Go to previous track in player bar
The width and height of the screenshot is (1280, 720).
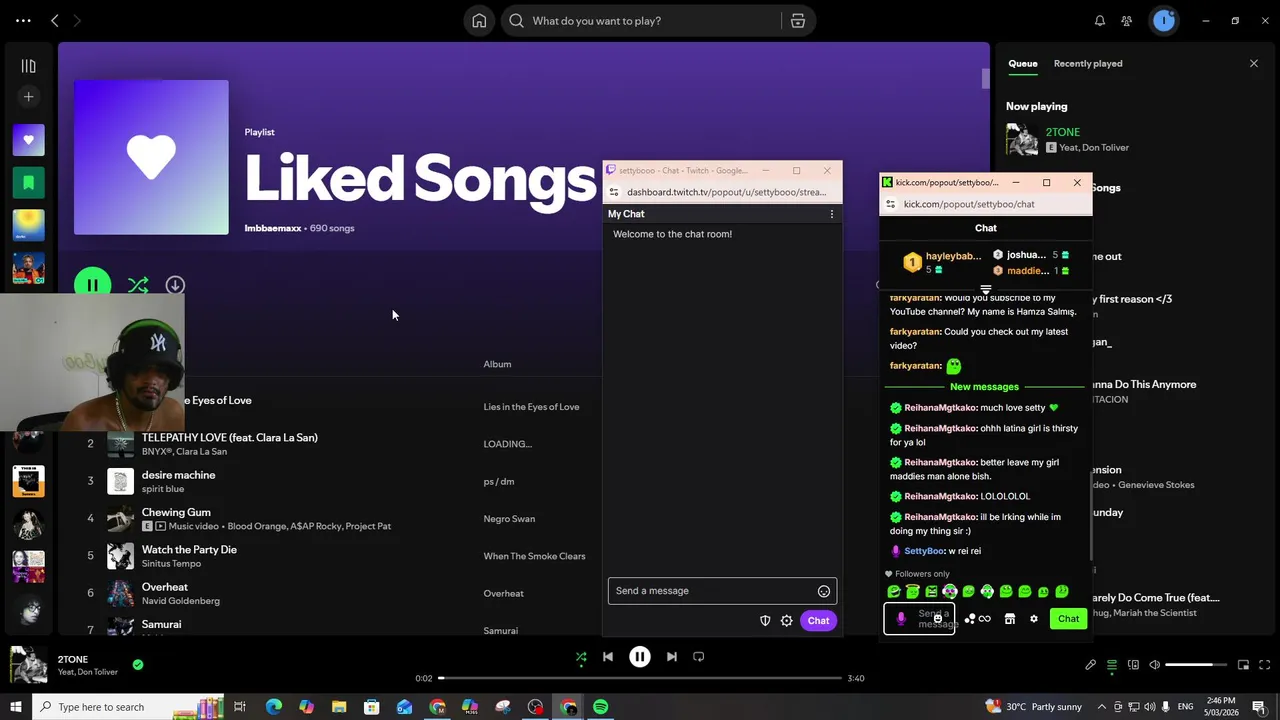pos(608,657)
